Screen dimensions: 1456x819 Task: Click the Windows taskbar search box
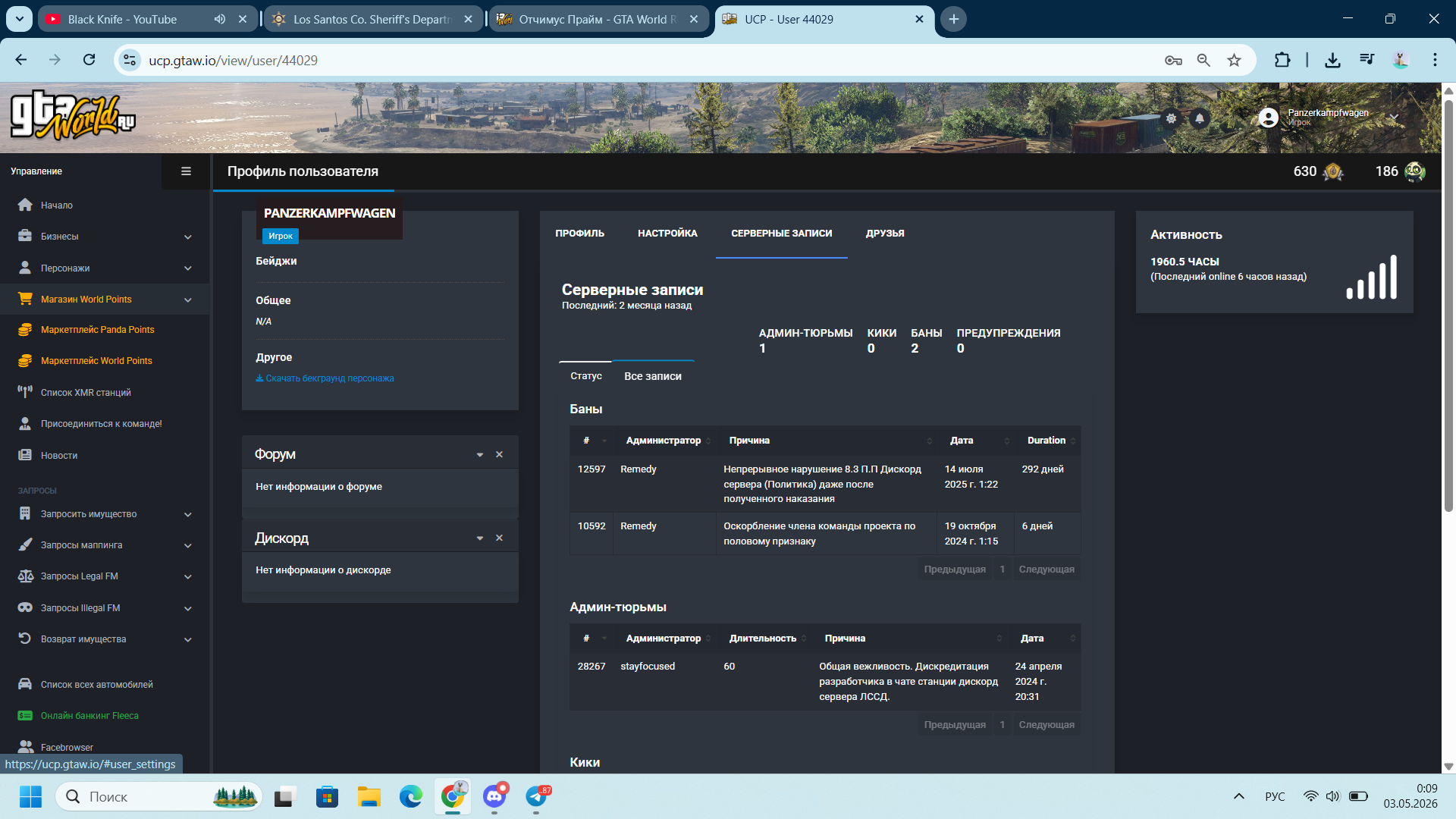click(159, 796)
